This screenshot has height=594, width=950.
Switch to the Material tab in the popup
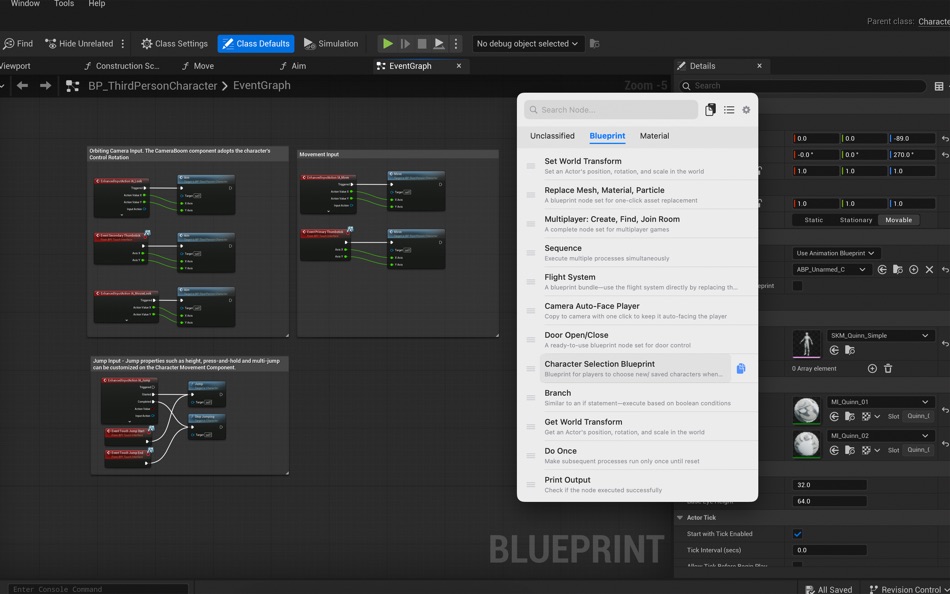pyautogui.click(x=654, y=136)
